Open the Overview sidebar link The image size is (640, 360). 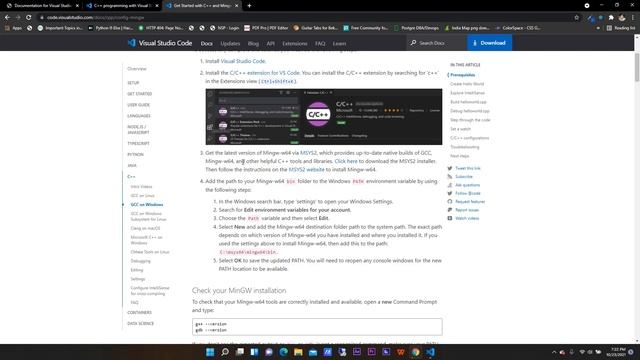(137, 69)
